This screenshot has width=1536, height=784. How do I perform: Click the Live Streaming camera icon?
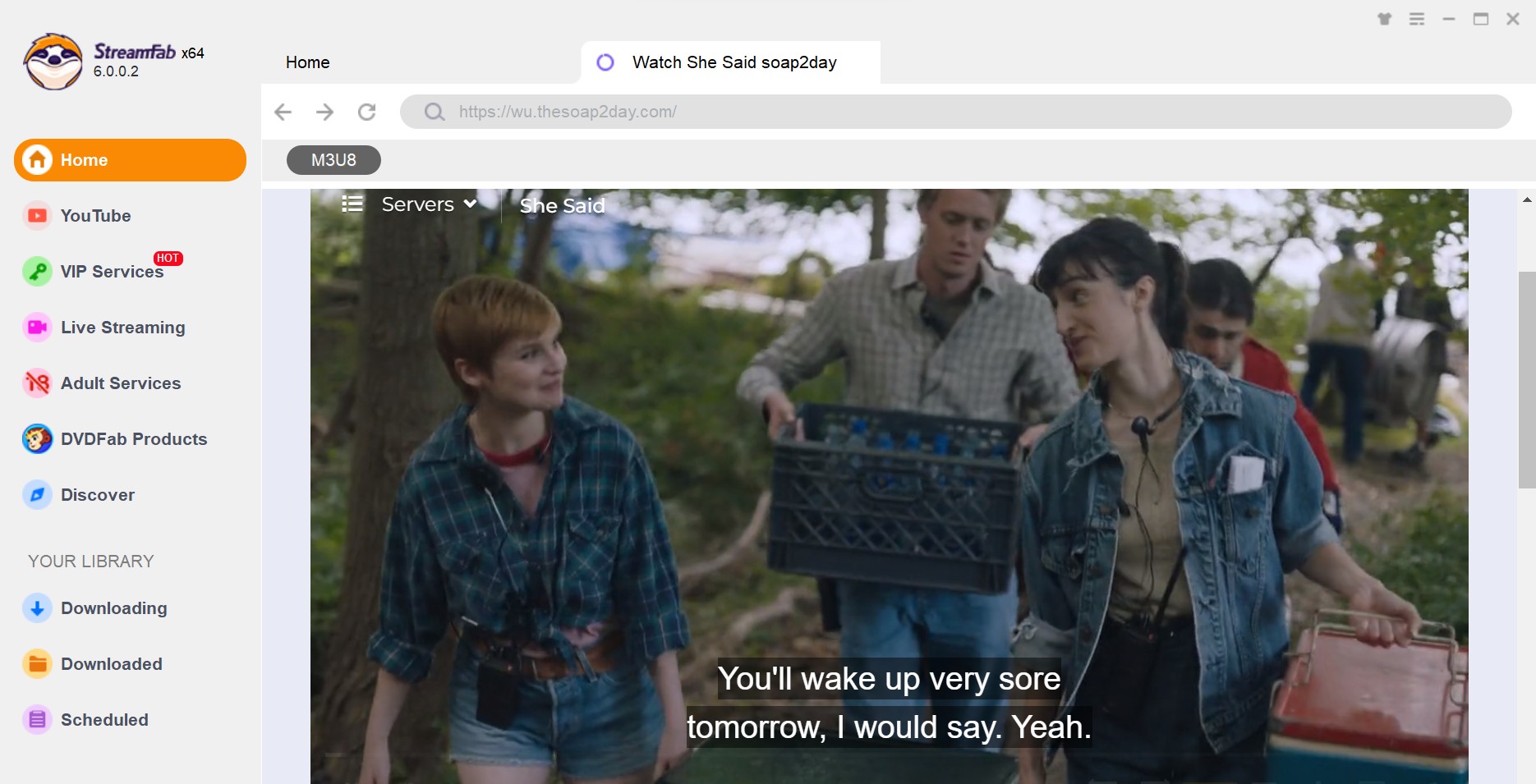tap(37, 328)
